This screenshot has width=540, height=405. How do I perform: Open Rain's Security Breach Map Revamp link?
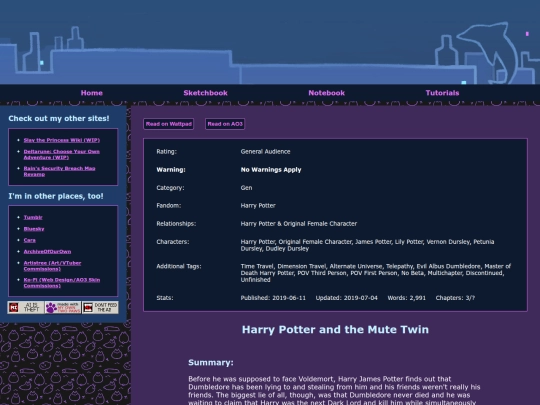coord(59,171)
